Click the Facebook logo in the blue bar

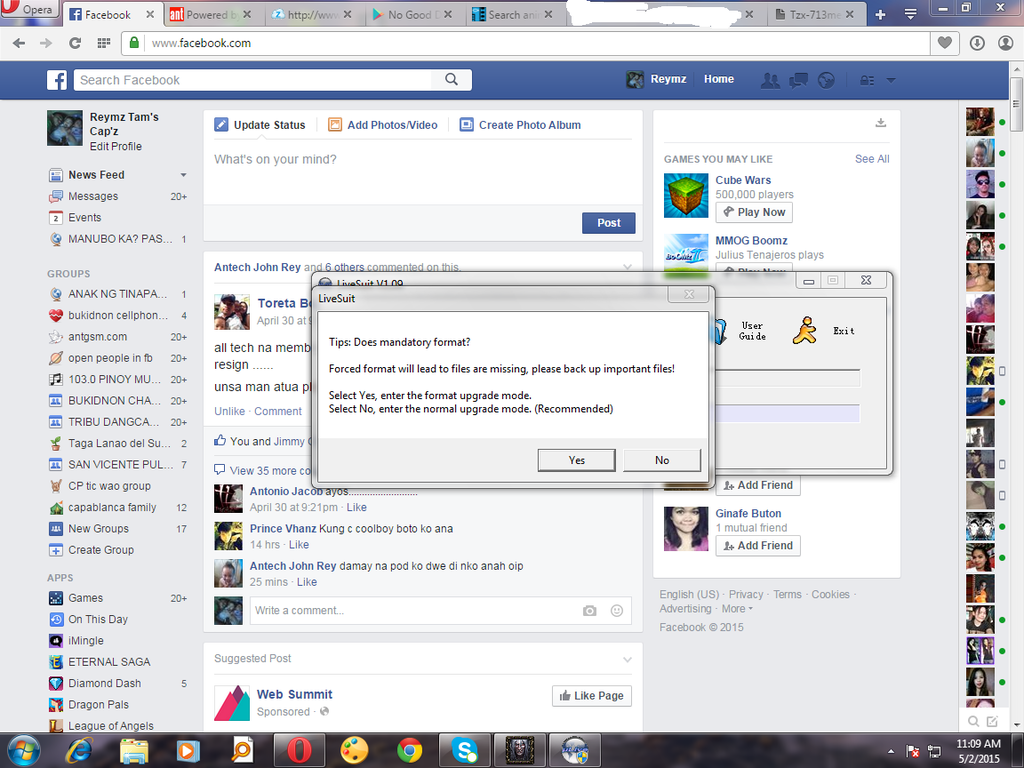tap(57, 80)
